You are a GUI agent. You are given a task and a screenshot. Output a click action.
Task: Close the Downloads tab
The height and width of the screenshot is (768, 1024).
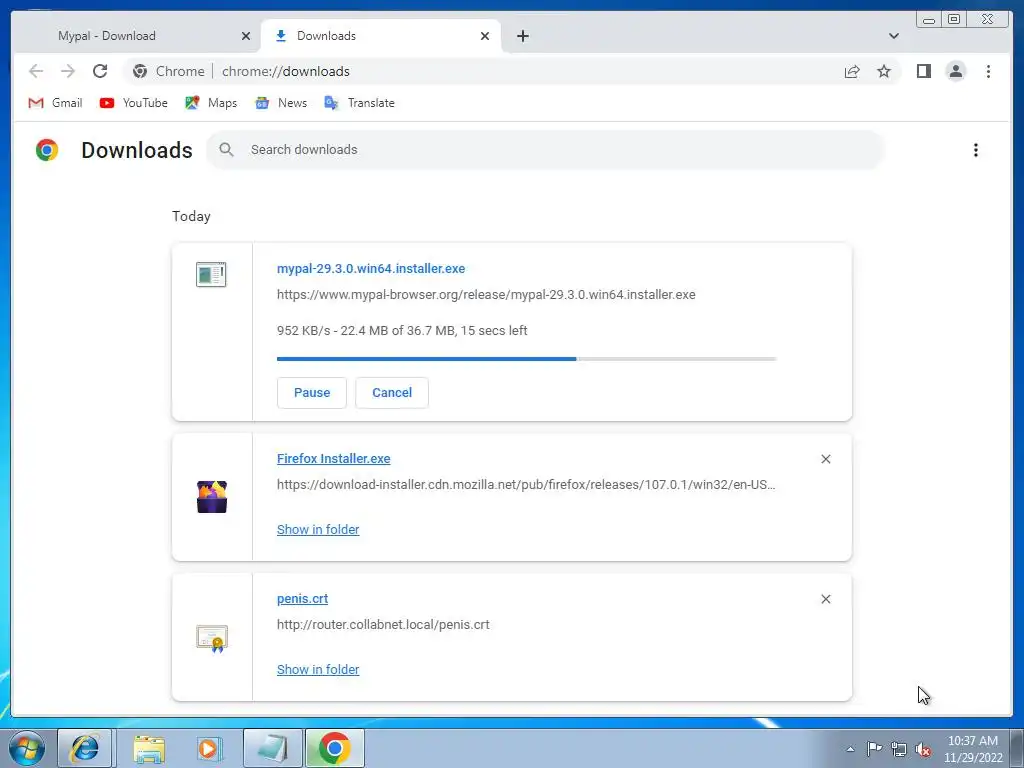pos(485,36)
